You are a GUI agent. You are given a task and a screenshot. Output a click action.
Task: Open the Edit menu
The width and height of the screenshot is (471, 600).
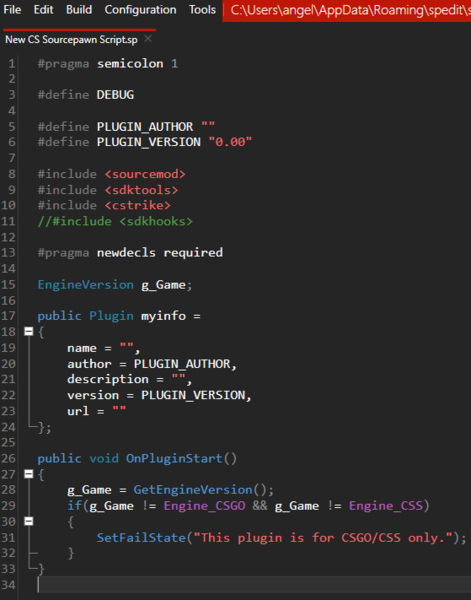pyautogui.click(x=43, y=10)
